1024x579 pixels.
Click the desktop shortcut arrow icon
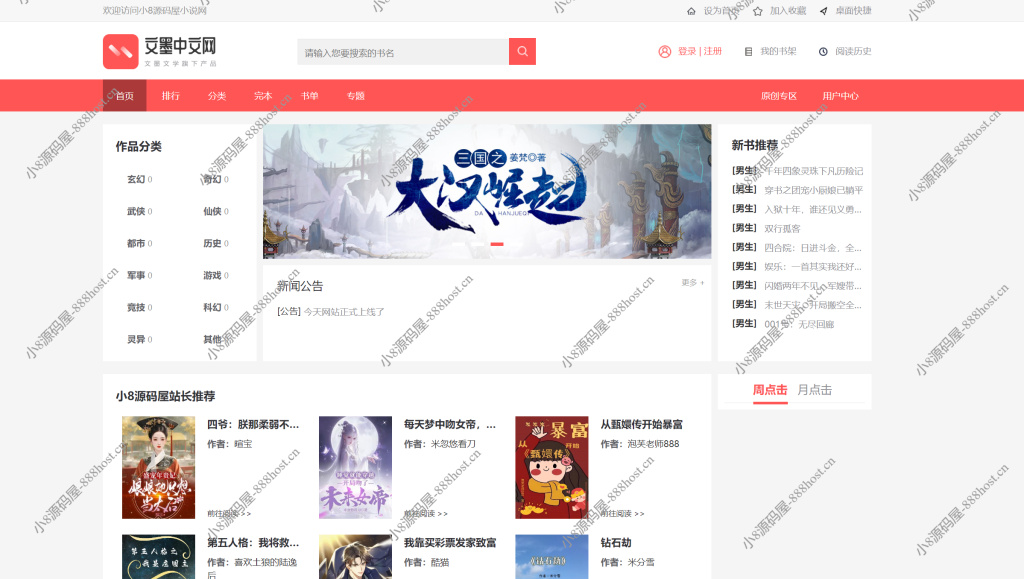[824, 11]
